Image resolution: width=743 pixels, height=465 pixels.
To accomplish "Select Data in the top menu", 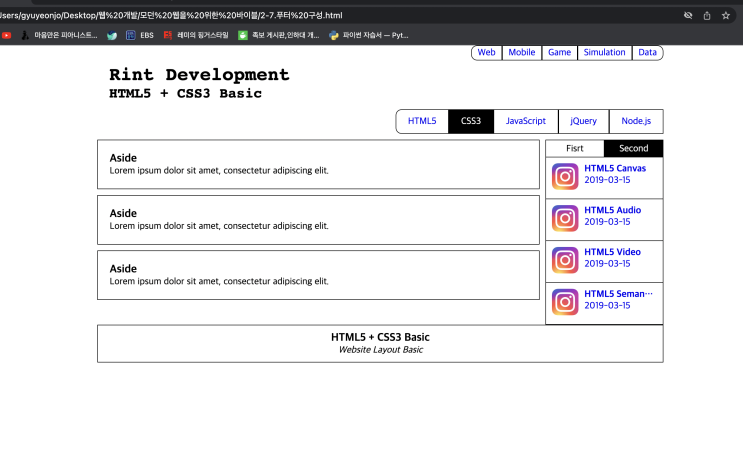I will pos(647,52).
